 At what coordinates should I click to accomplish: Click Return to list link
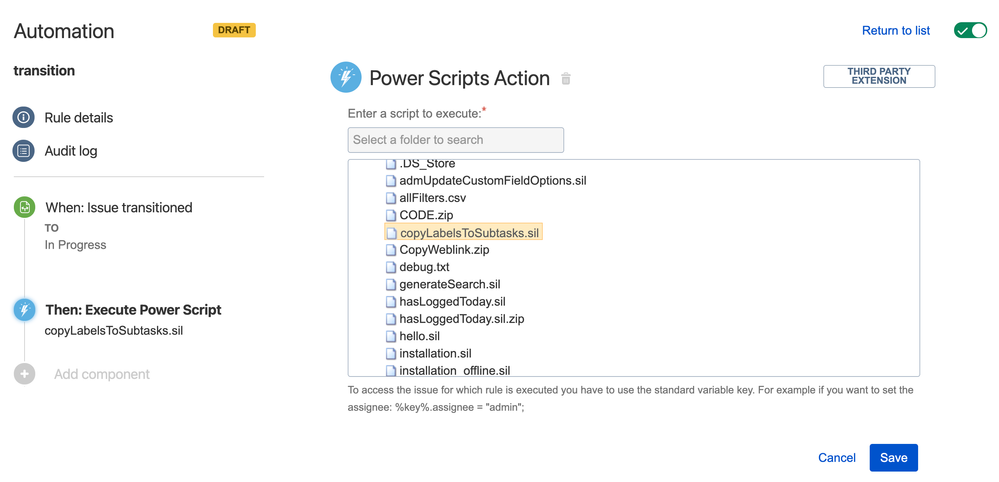click(896, 31)
